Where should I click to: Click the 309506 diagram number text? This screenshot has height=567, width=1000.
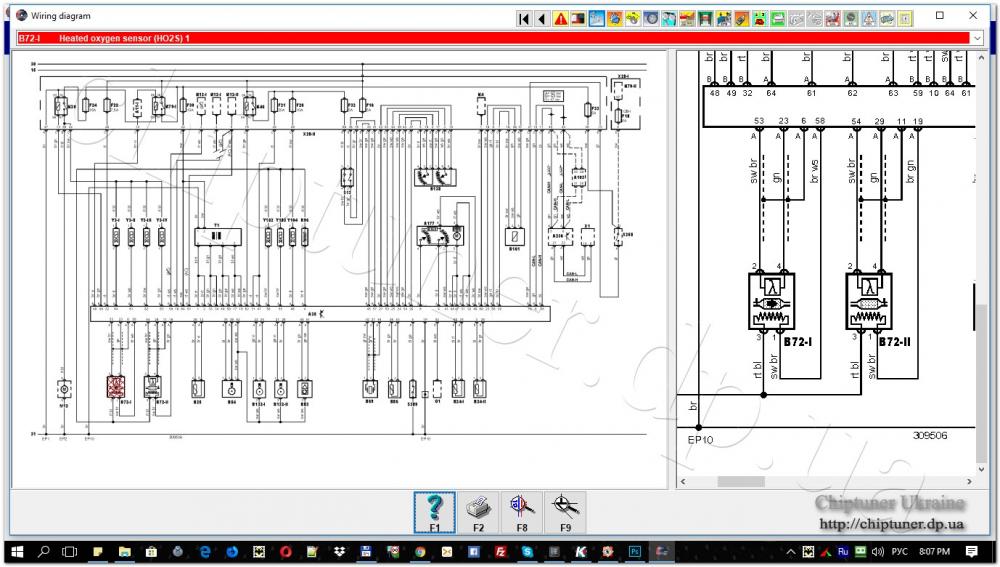(x=930, y=436)
